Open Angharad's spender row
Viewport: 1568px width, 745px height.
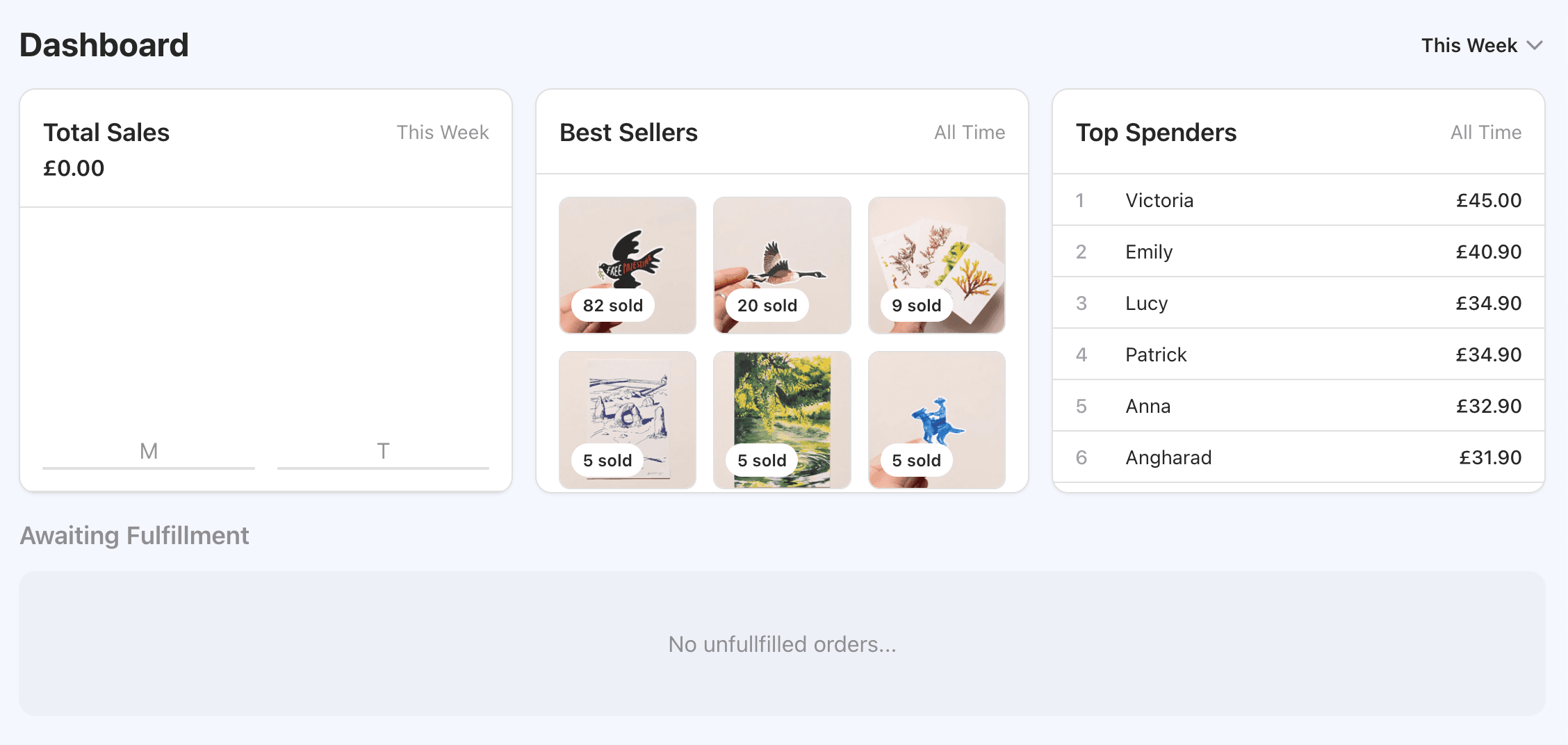coord(1298,457)
